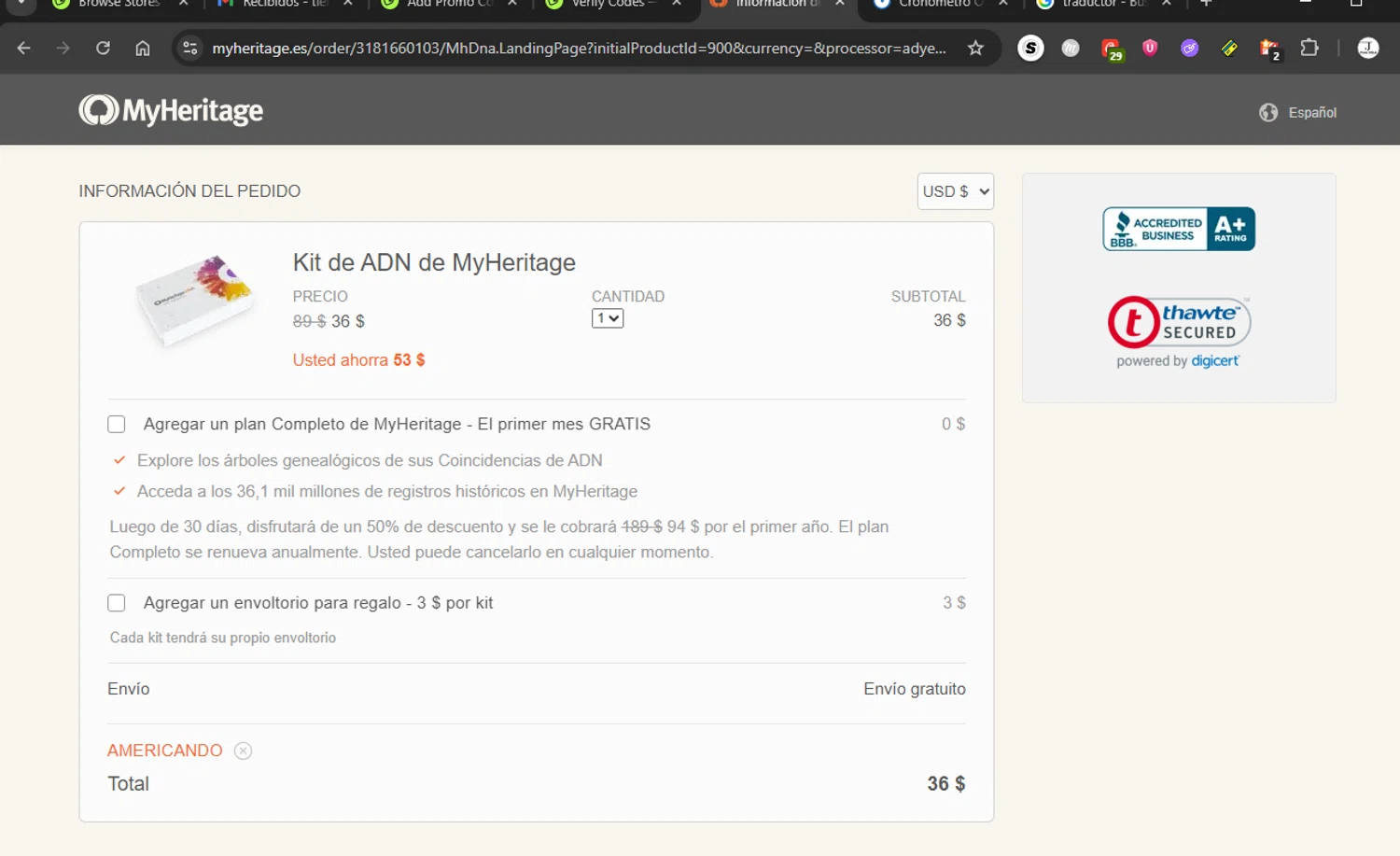Click the MyHeritage logo

tap(171, 110)
